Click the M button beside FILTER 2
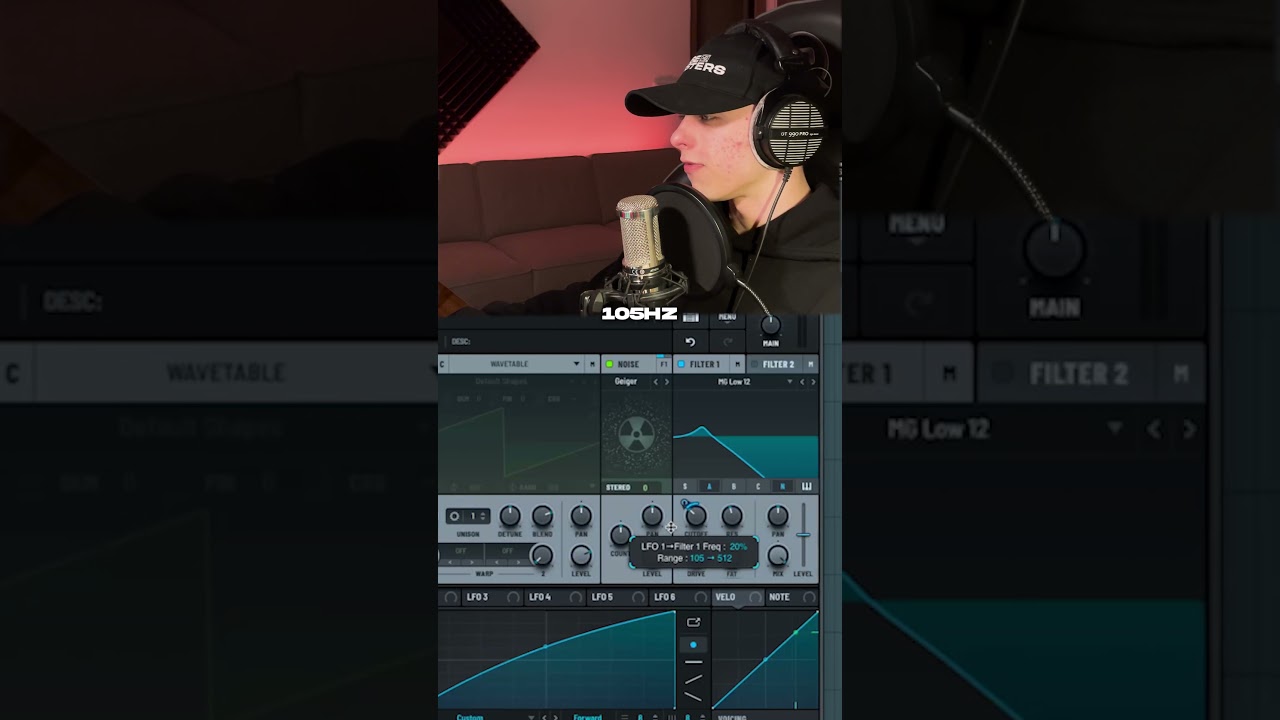The width and height of the screenshot is (1280, 720). (x=811, y=364)
